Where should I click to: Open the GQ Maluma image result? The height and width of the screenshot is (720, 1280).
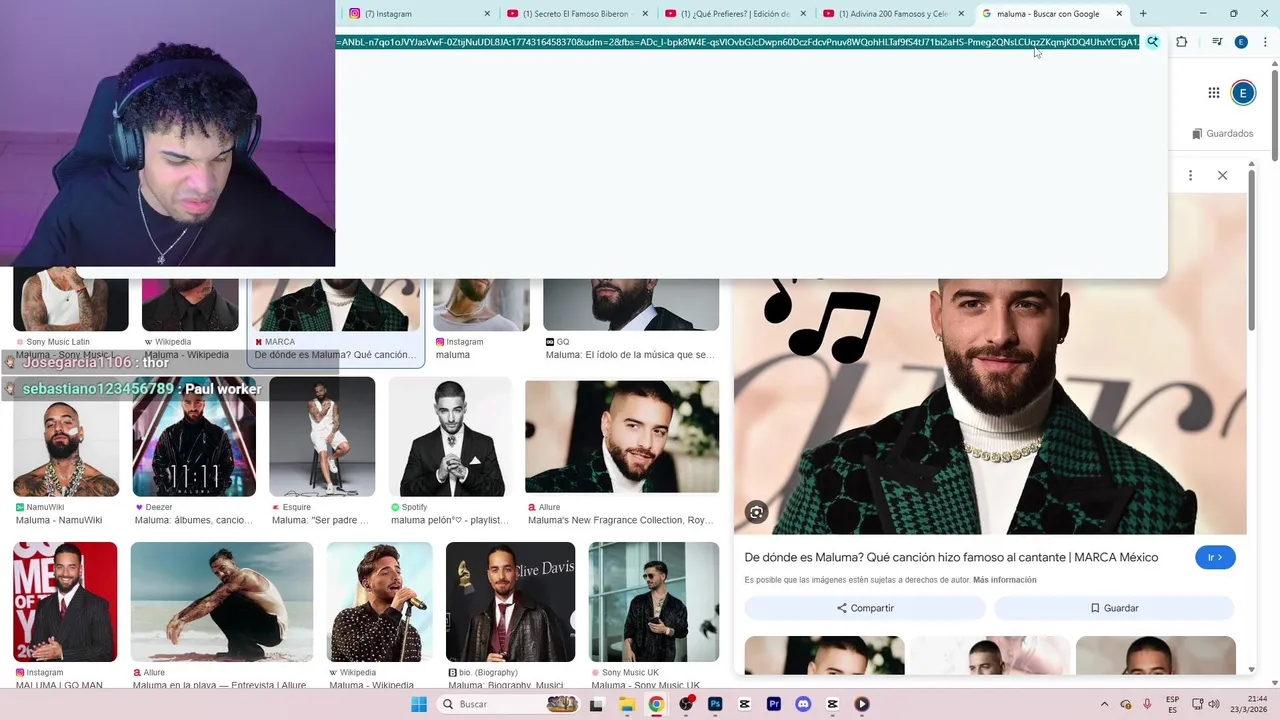pos(631,305)
